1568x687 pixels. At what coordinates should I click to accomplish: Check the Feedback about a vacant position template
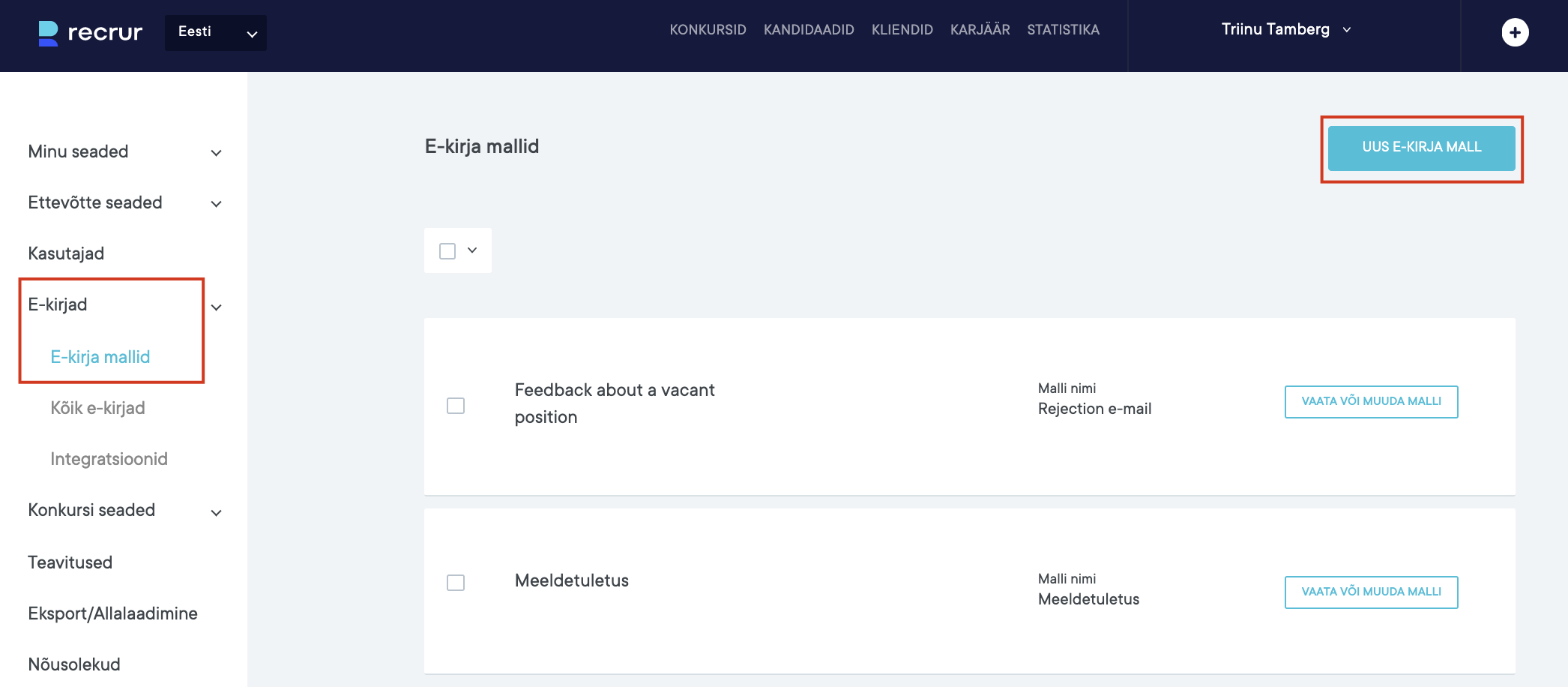click(456, 406)
